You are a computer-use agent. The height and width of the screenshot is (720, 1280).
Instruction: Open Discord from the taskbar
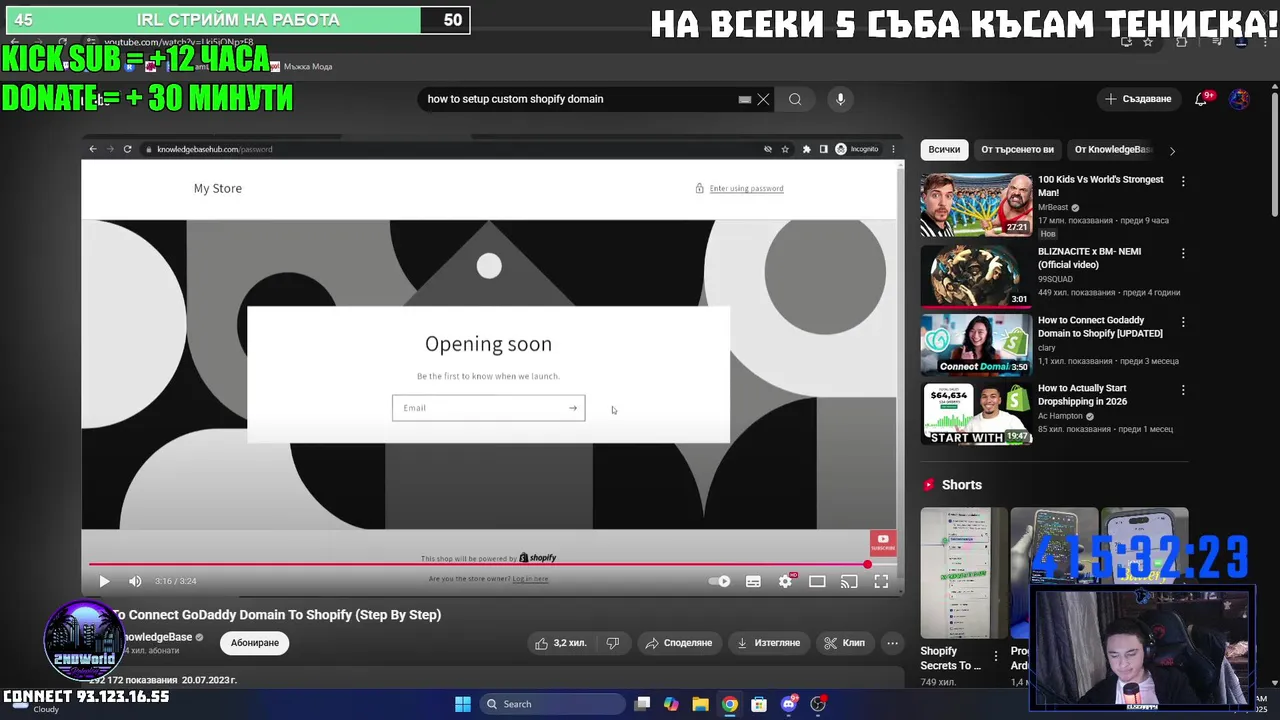tap(789, 704)
